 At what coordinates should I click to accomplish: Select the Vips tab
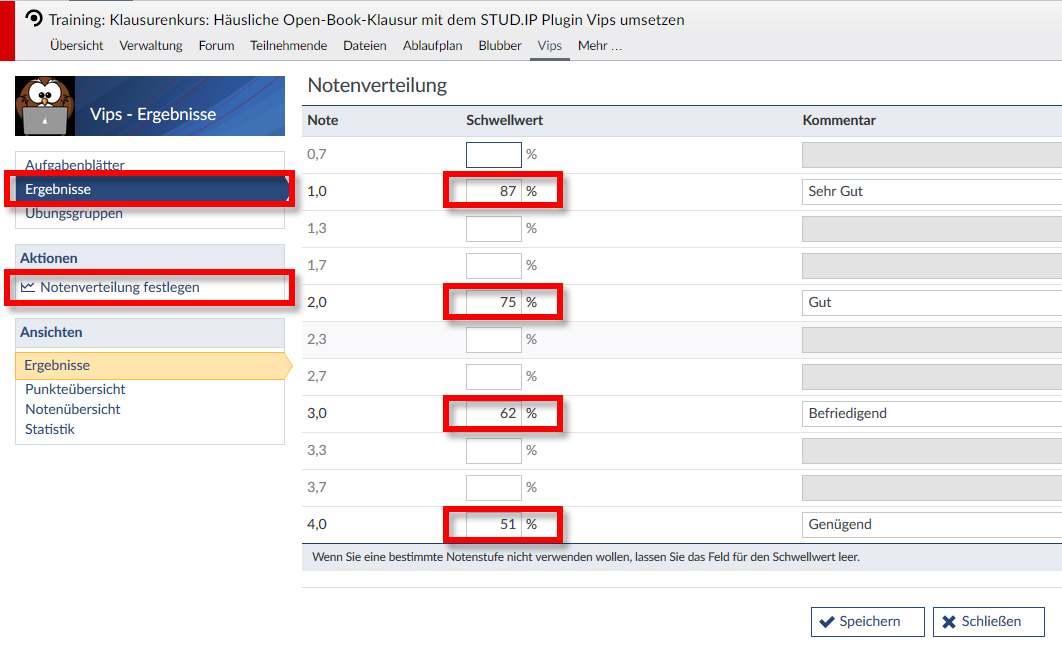click(x=549, y=45)
